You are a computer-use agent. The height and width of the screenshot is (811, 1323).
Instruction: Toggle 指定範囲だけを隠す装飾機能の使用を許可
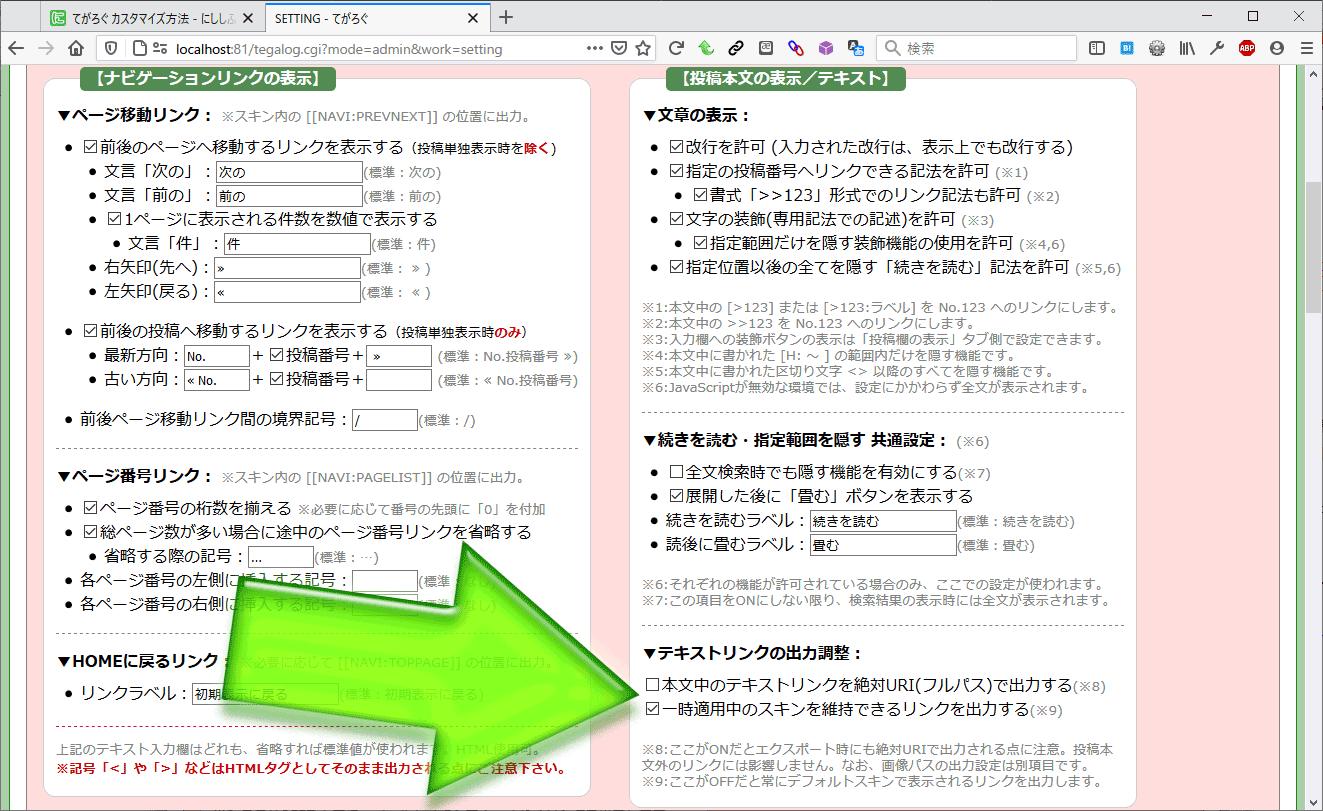700,243
